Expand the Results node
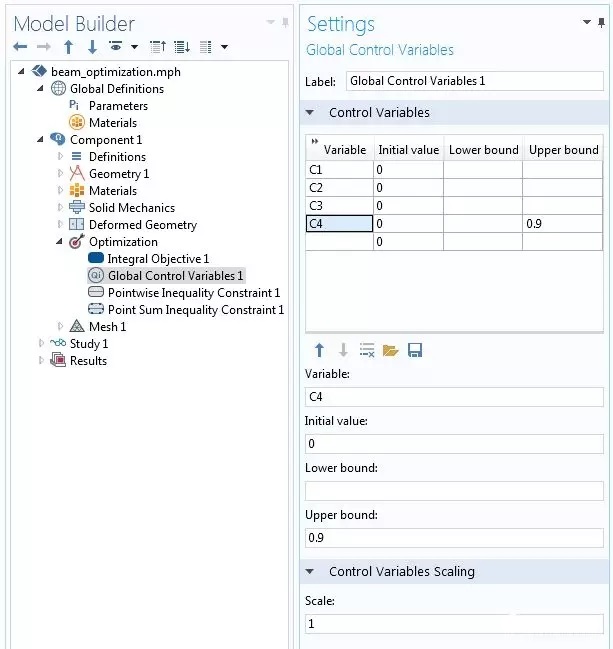 (x=41, y=360)
